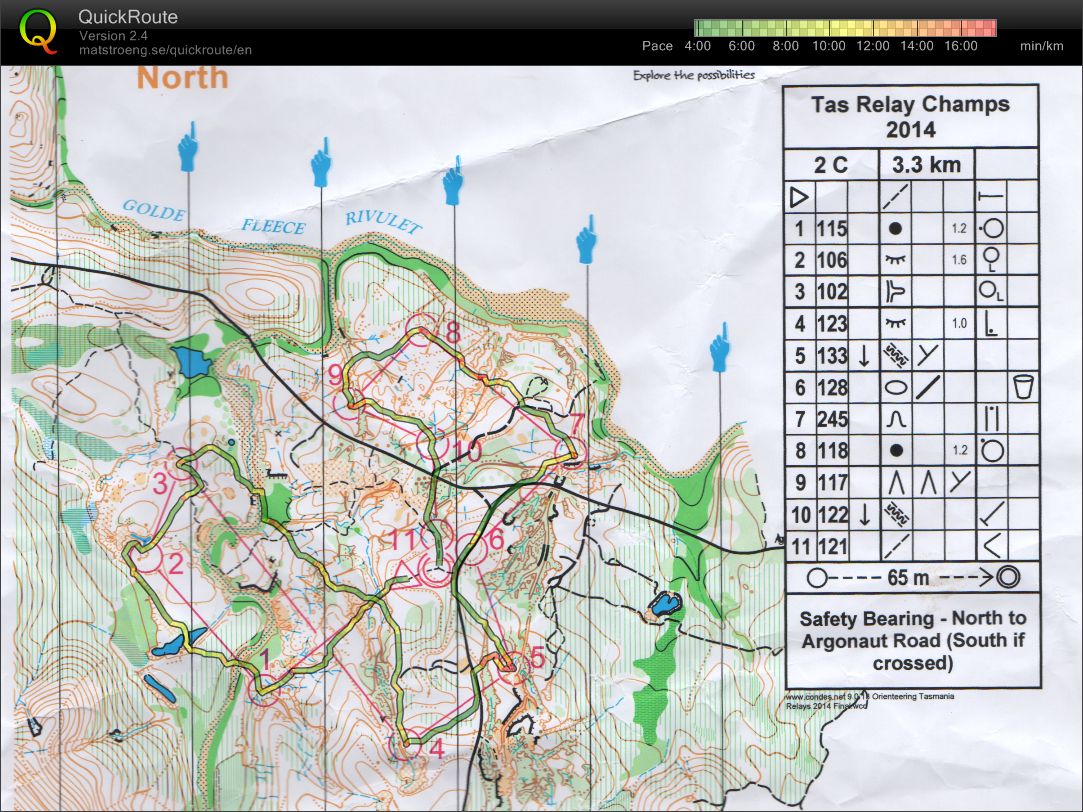Click the finish double circle on the map

(436, 572)
